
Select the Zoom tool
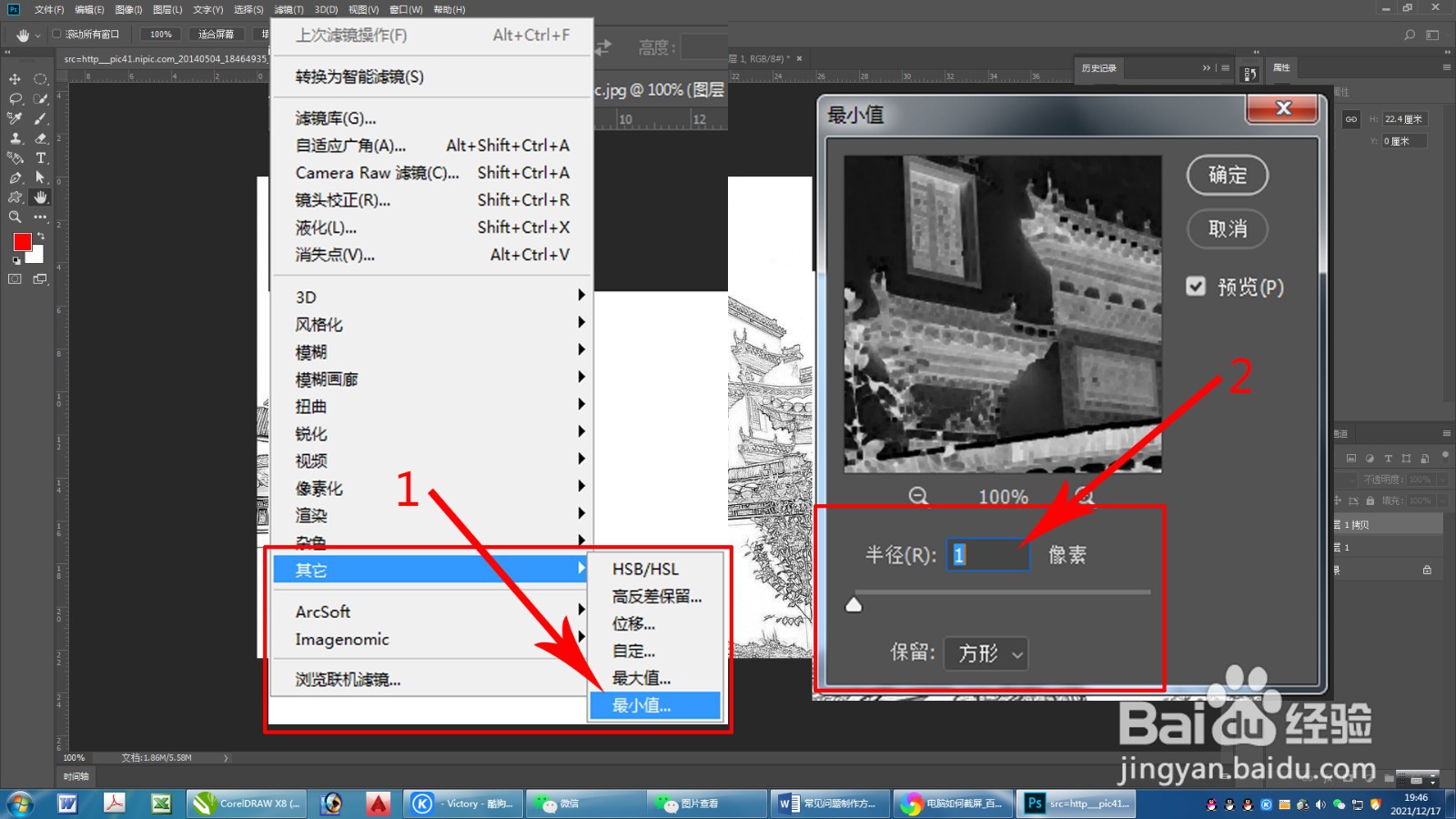point(15,216)
